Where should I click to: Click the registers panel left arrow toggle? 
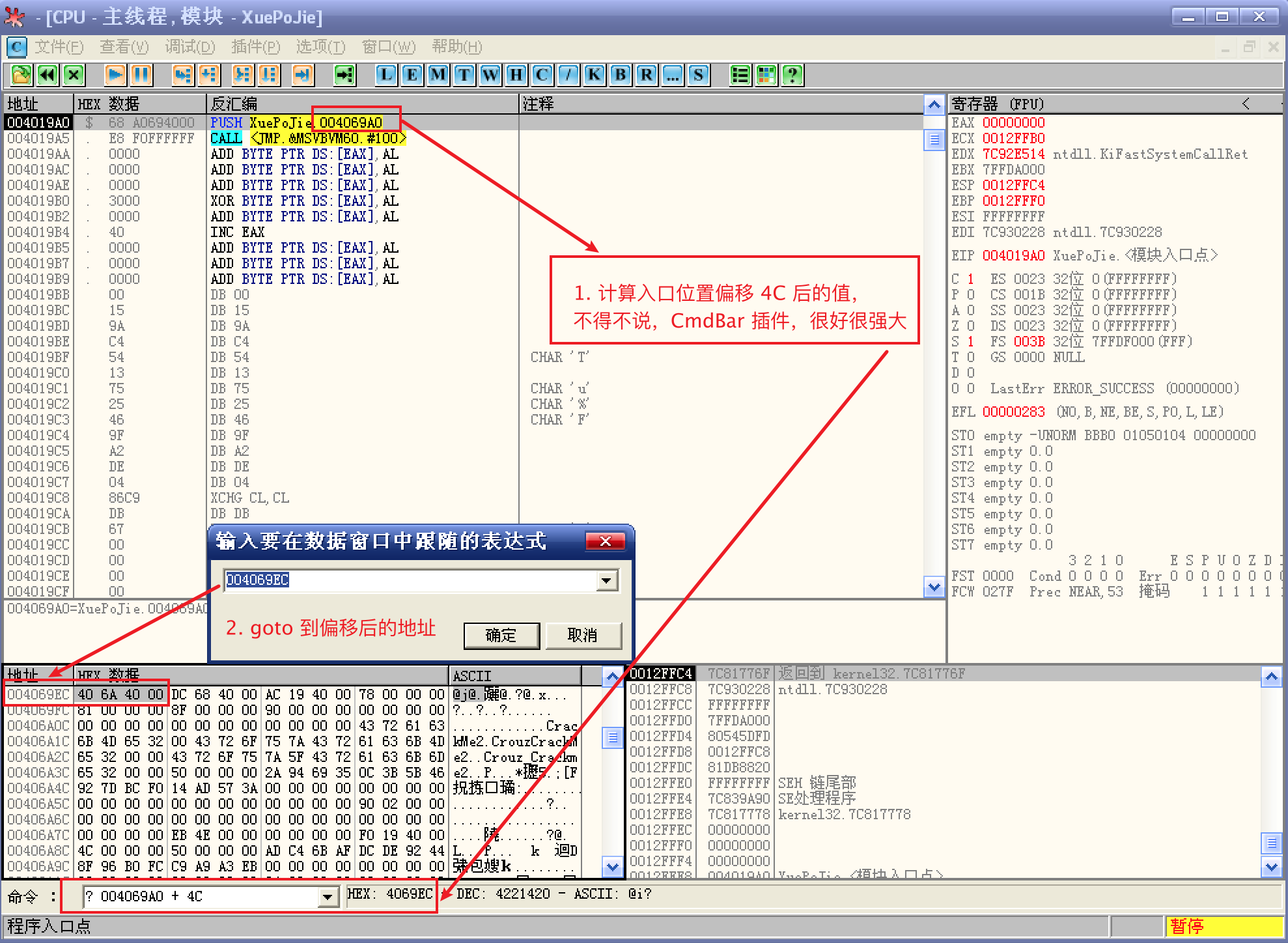pyautogui.click(x=1245, y=104)
